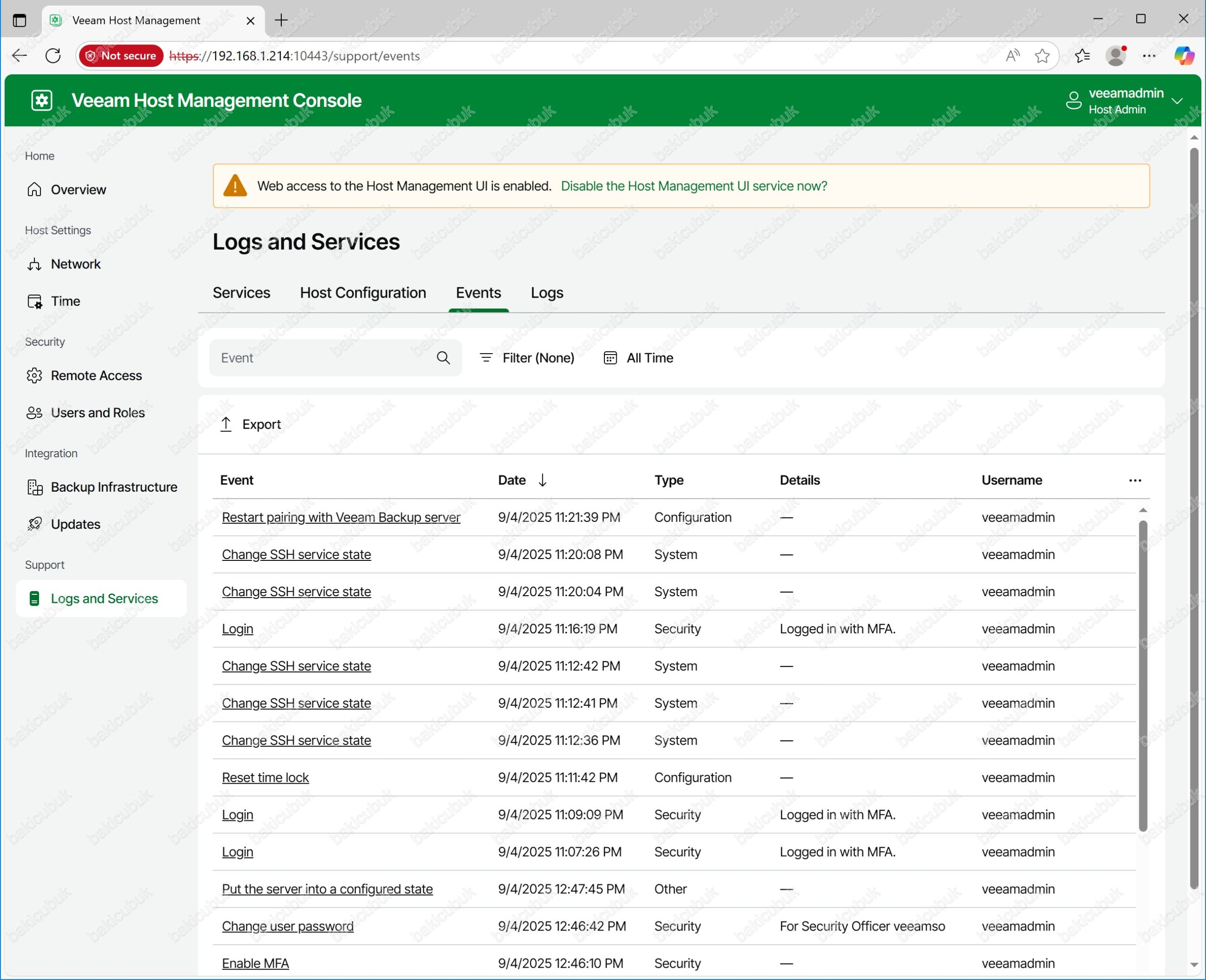Expand the veeamadmin user menu
Viewport: 1206px width, 980px height.
[1177, 101]
